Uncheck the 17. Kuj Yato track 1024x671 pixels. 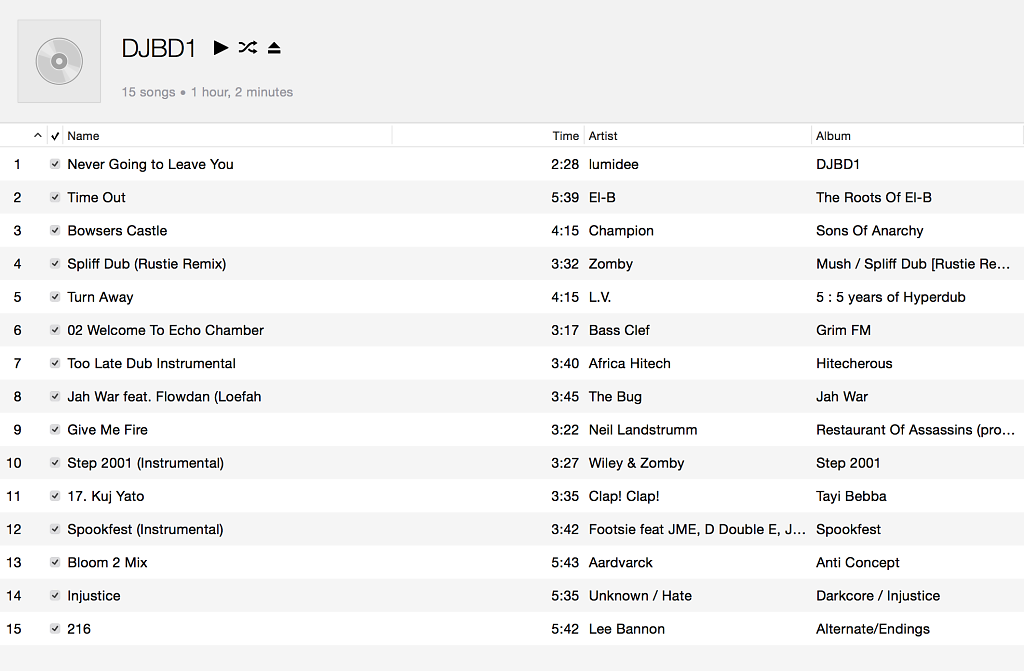point(55,496)
